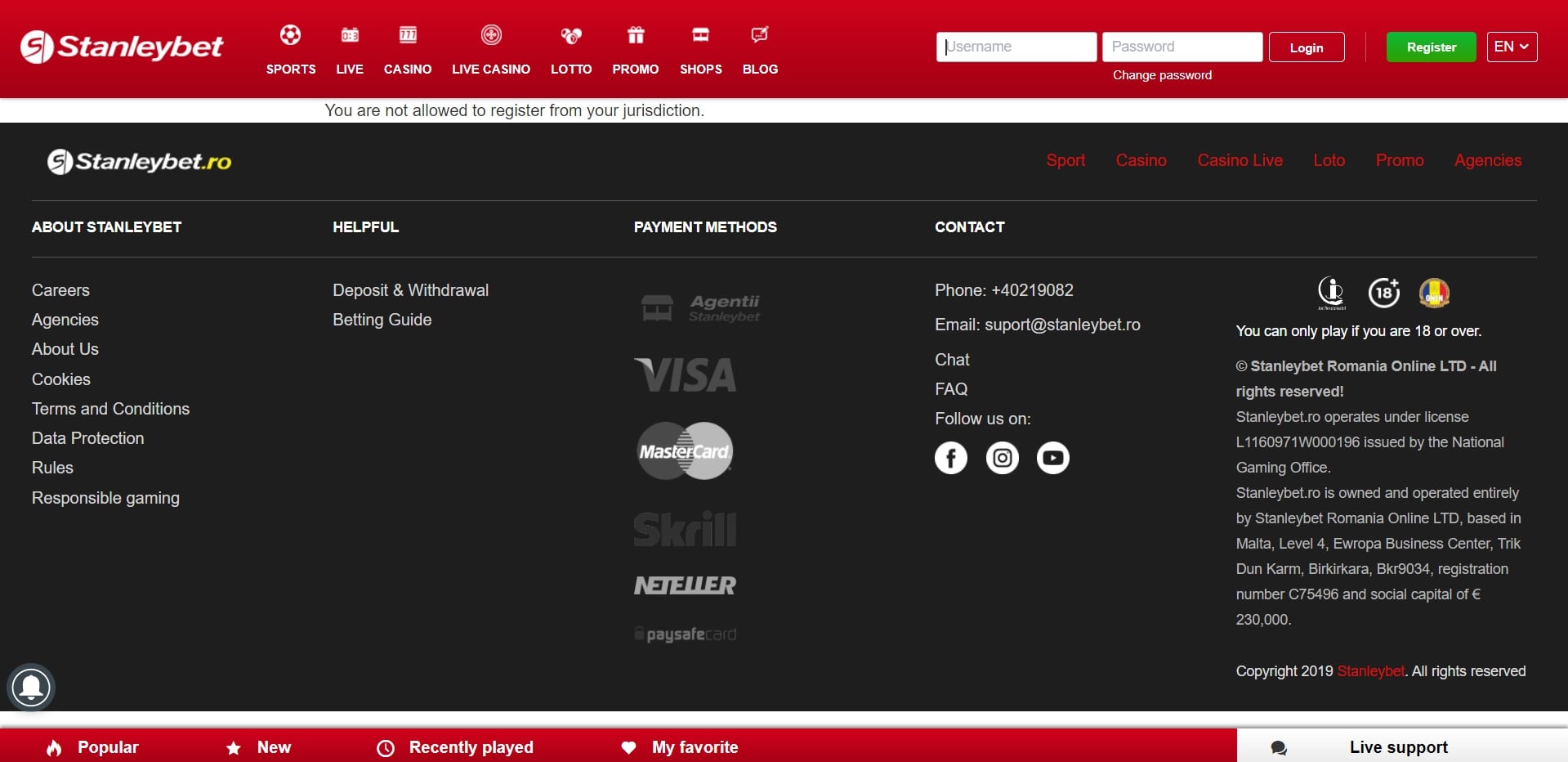Click into the Password field
Screen dimensions: 1568x762
(1182, 47)
